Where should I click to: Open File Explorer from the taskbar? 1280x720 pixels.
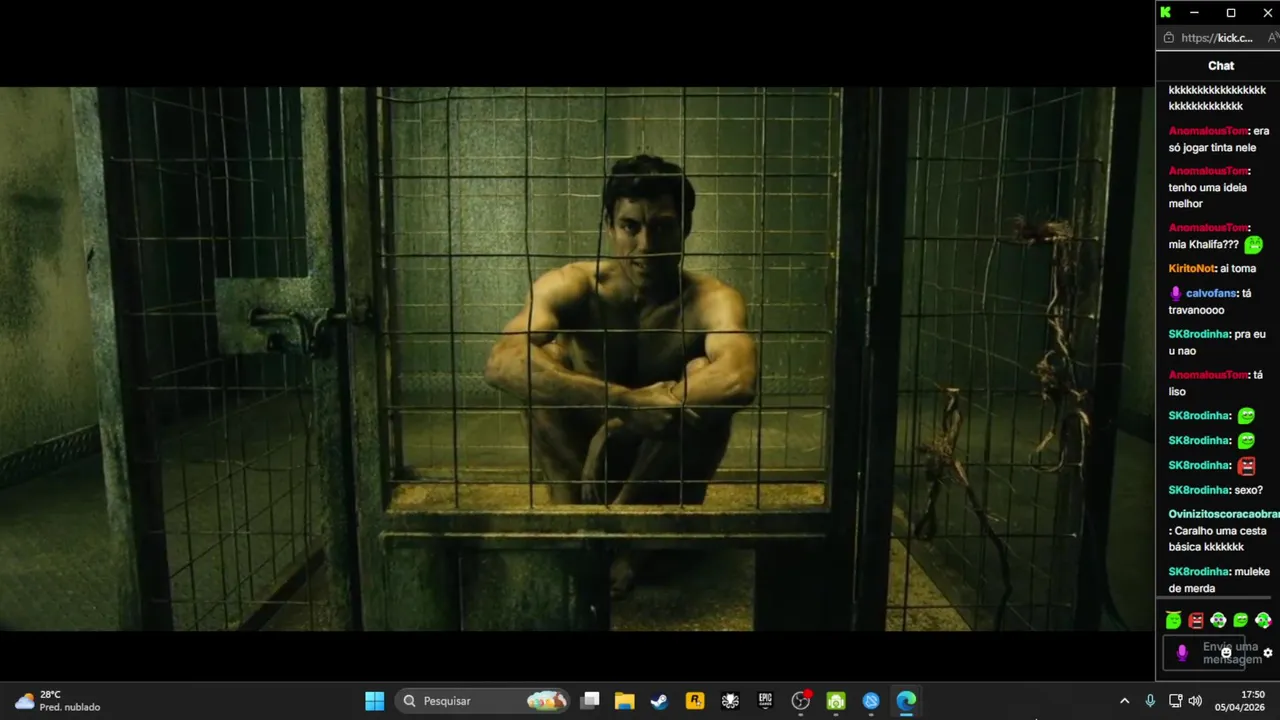pyautogui.click(x=625, y=701)
